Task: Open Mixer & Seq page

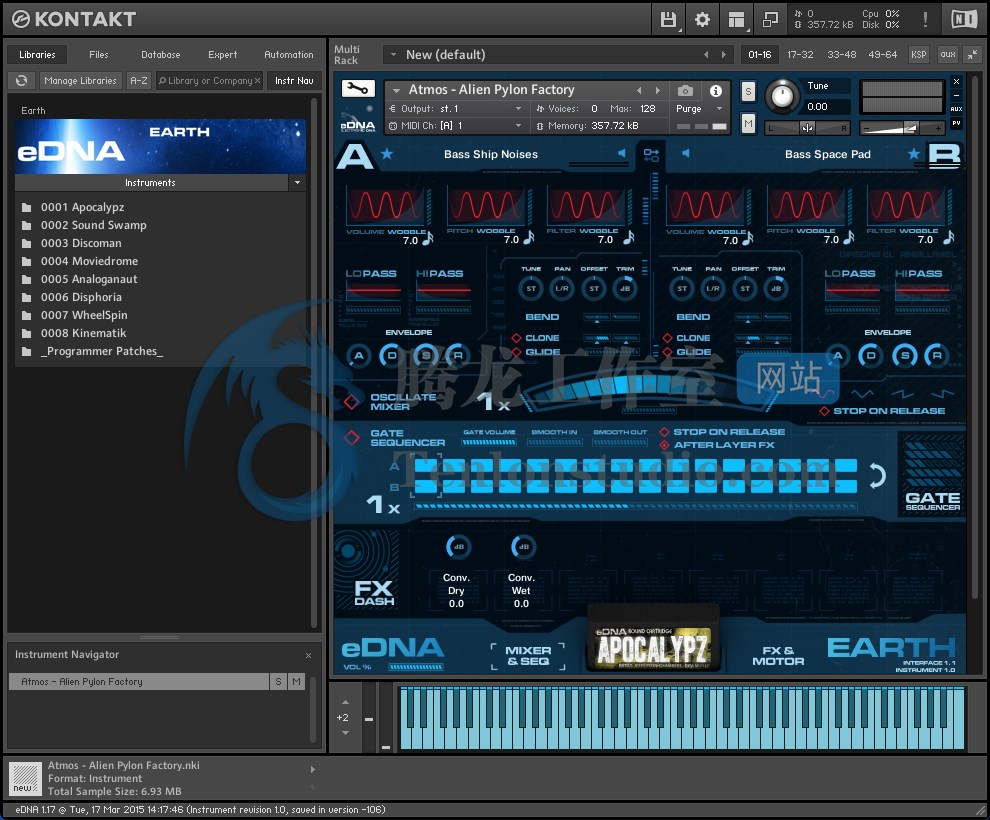Action: tap(528, 656)
